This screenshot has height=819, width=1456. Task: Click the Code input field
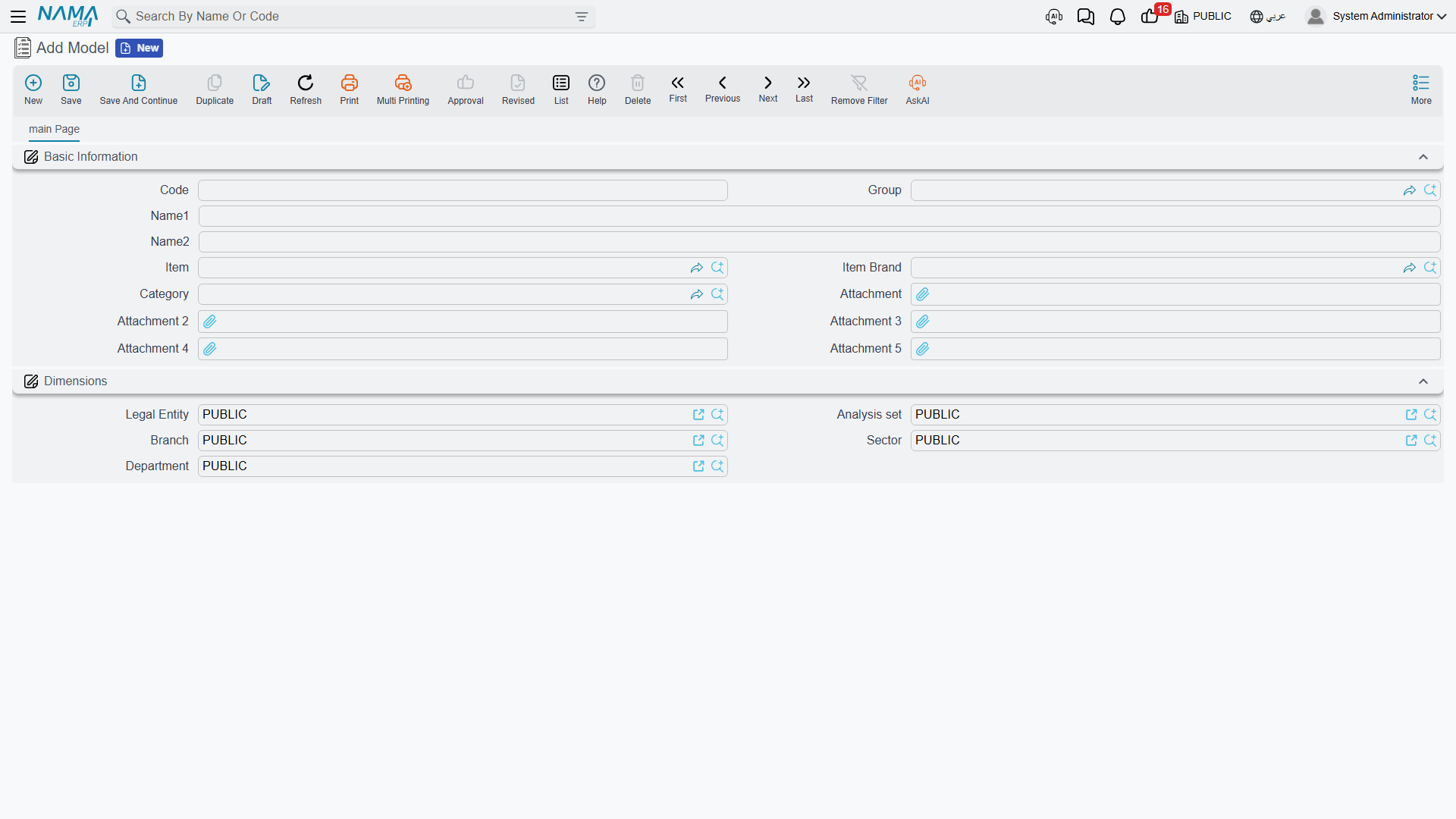[x=463, y=190]
